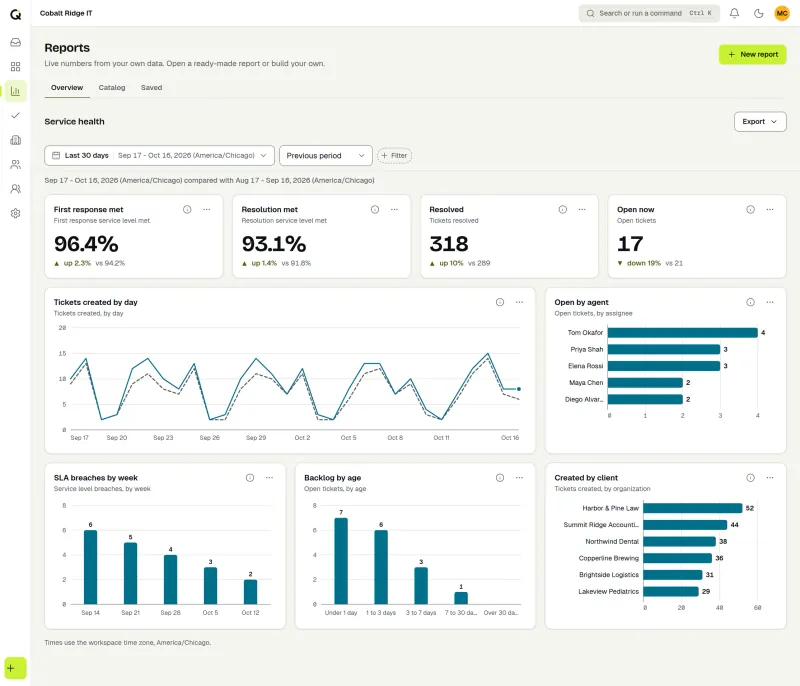Open the Export dropdown
Viewport: 800px width, 686px height.
point(760,122)
